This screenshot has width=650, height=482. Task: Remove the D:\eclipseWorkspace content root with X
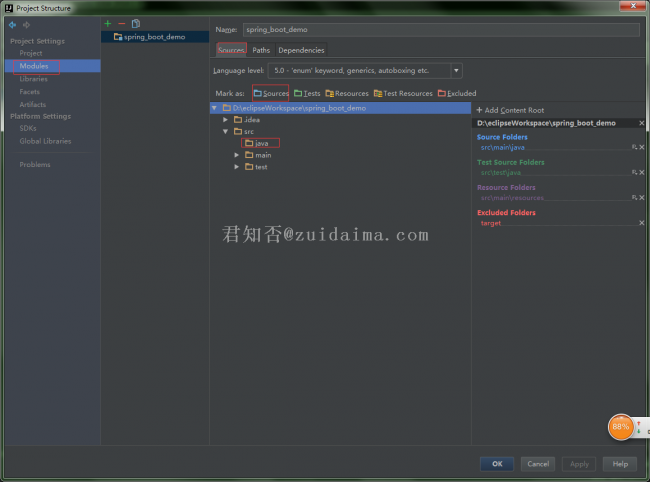click(x=642, y=122)
